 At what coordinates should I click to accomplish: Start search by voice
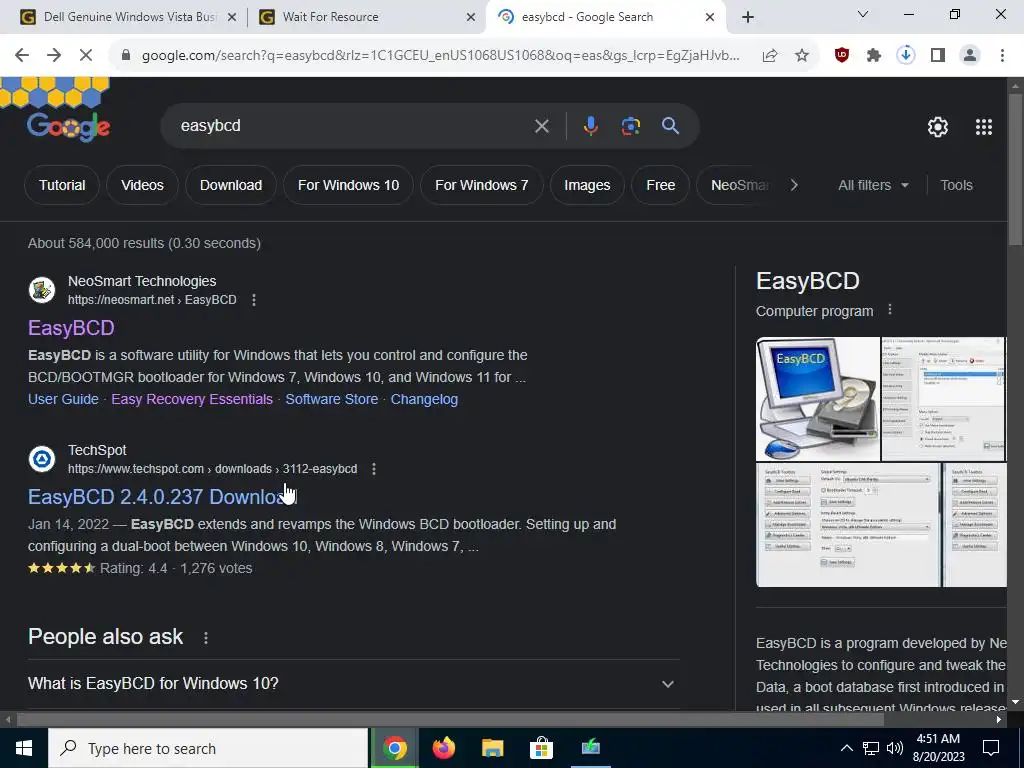click(x=590, y=126)
